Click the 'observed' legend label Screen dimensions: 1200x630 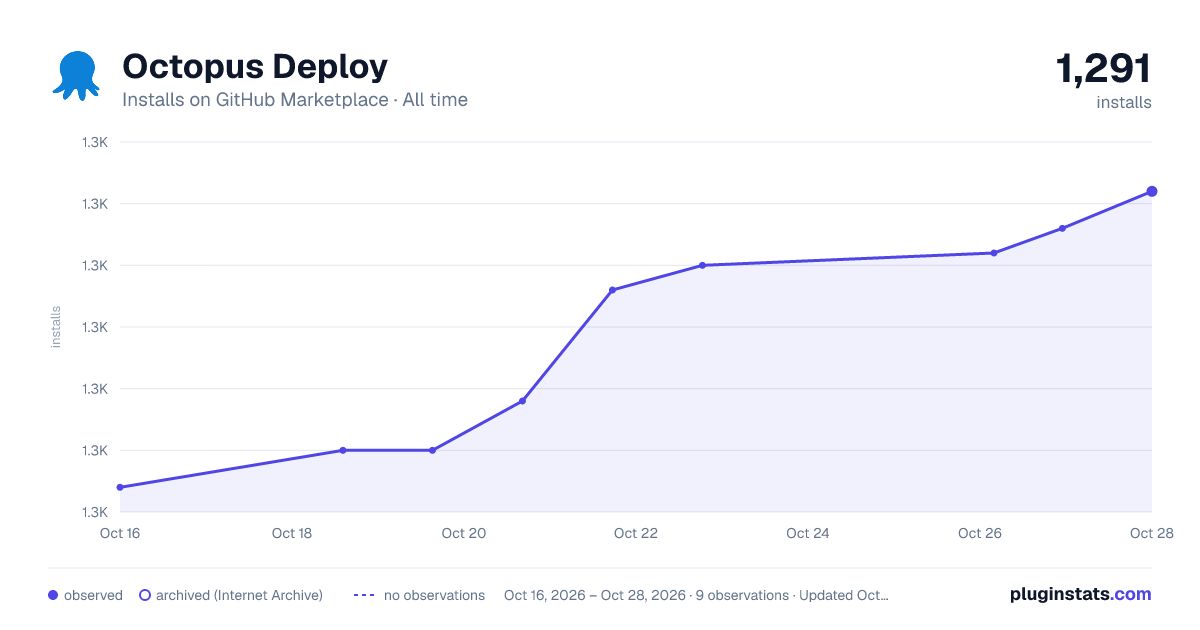click(93, 595)
